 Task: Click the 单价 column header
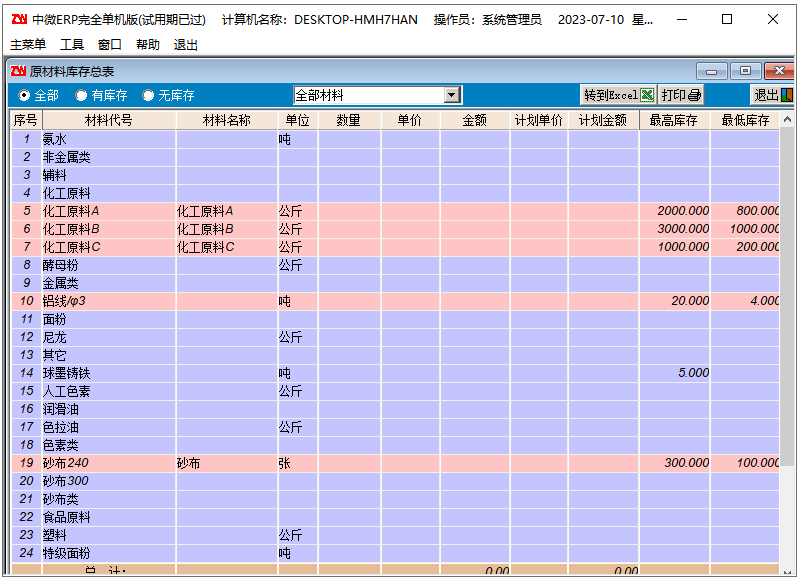point(410,120)
